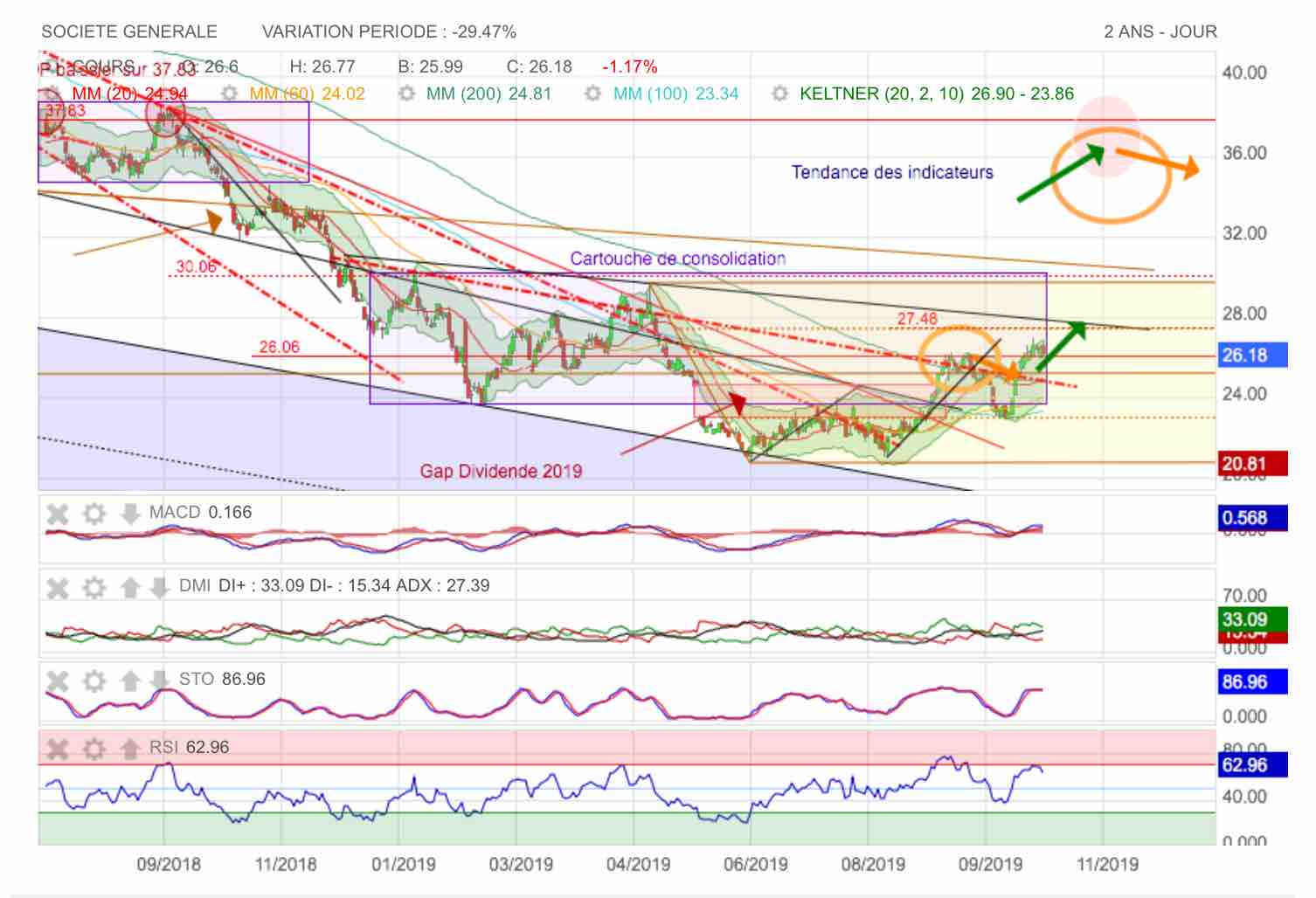Open STO indicator settings gear
This screenshot has height=898, width=1316.
(94, 680)
